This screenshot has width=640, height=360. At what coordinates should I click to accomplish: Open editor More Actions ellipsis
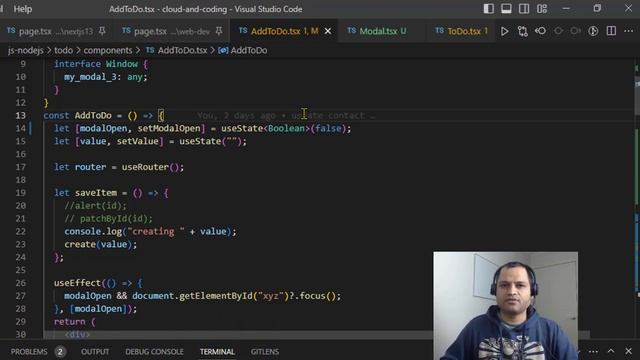(x=629, y=31)
